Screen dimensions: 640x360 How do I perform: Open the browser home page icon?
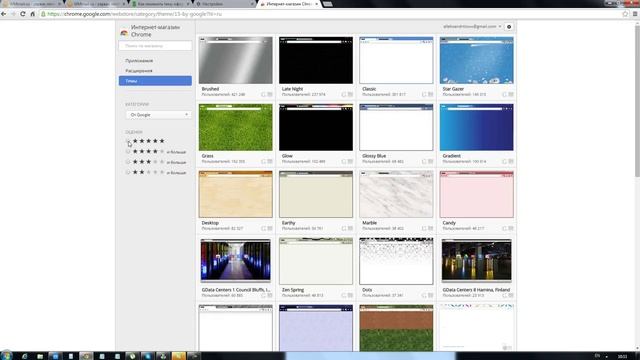click(33, 14)
